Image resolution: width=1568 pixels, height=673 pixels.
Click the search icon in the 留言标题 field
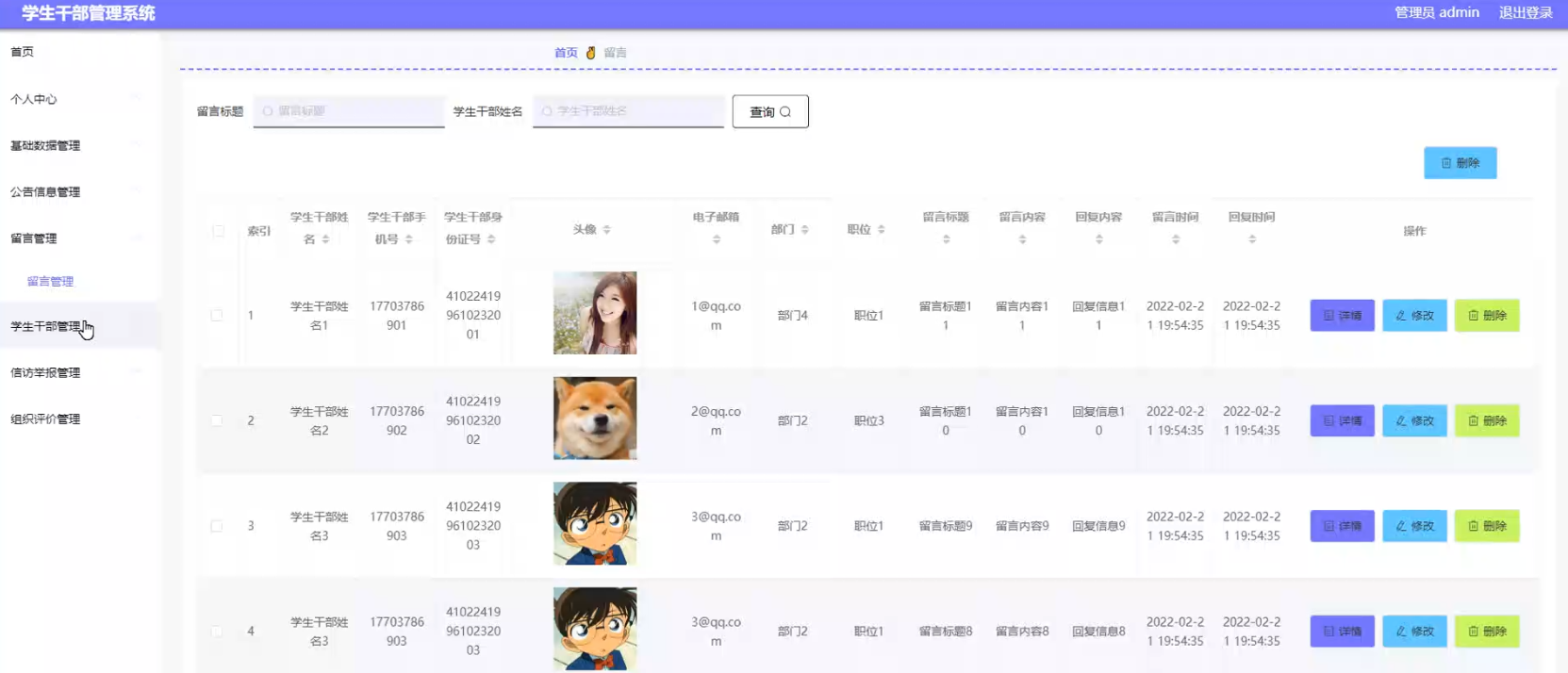pos(268,111)
